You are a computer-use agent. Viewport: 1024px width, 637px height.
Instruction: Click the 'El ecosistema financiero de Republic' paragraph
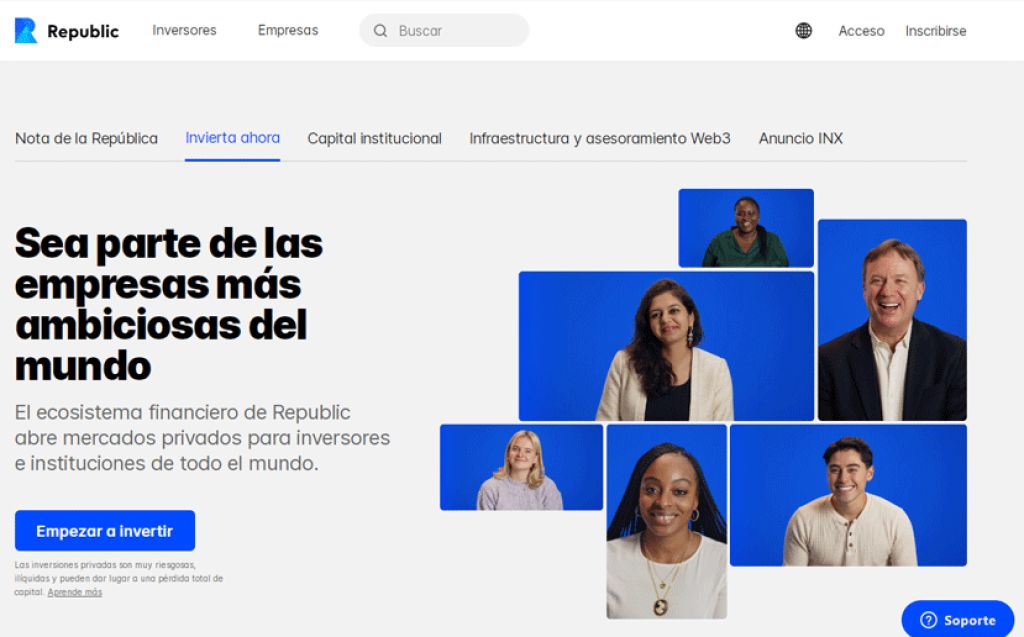point(202,438)
